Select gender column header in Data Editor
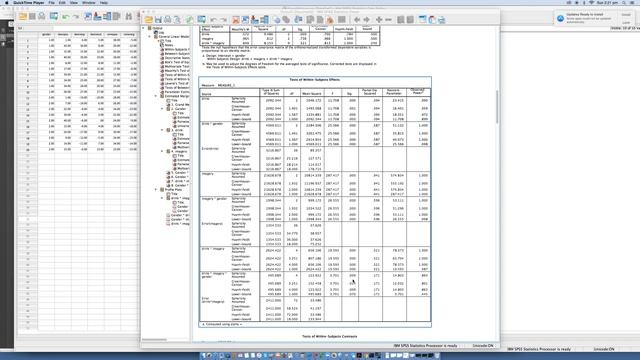 coord(46,34)
